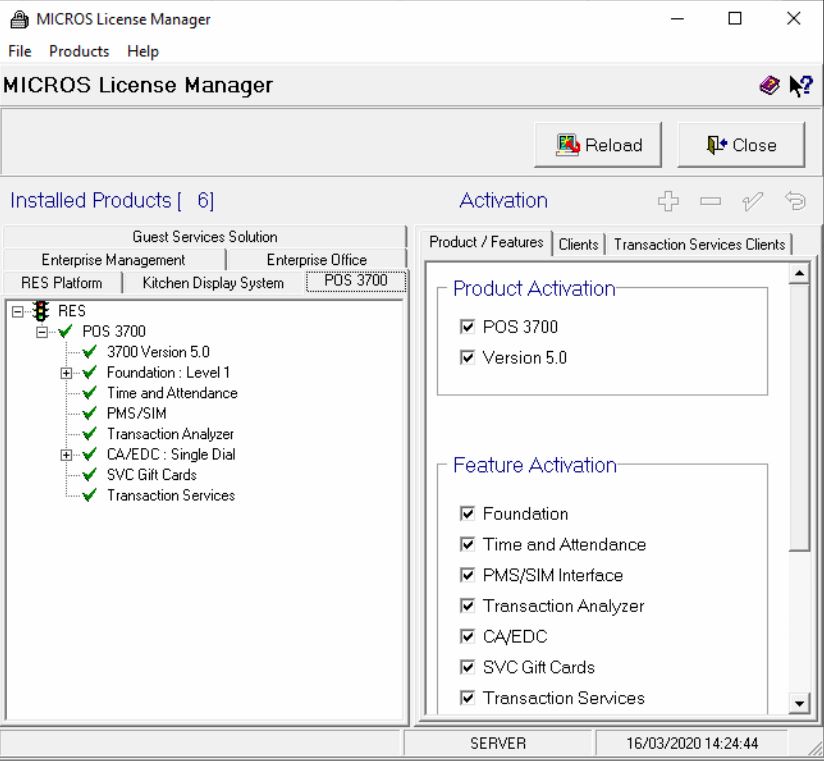Click green checkmark beside CA/EDC : Single Dial
Screen dimensions: 824x761
pyautogui.click(x=90, y=454)
